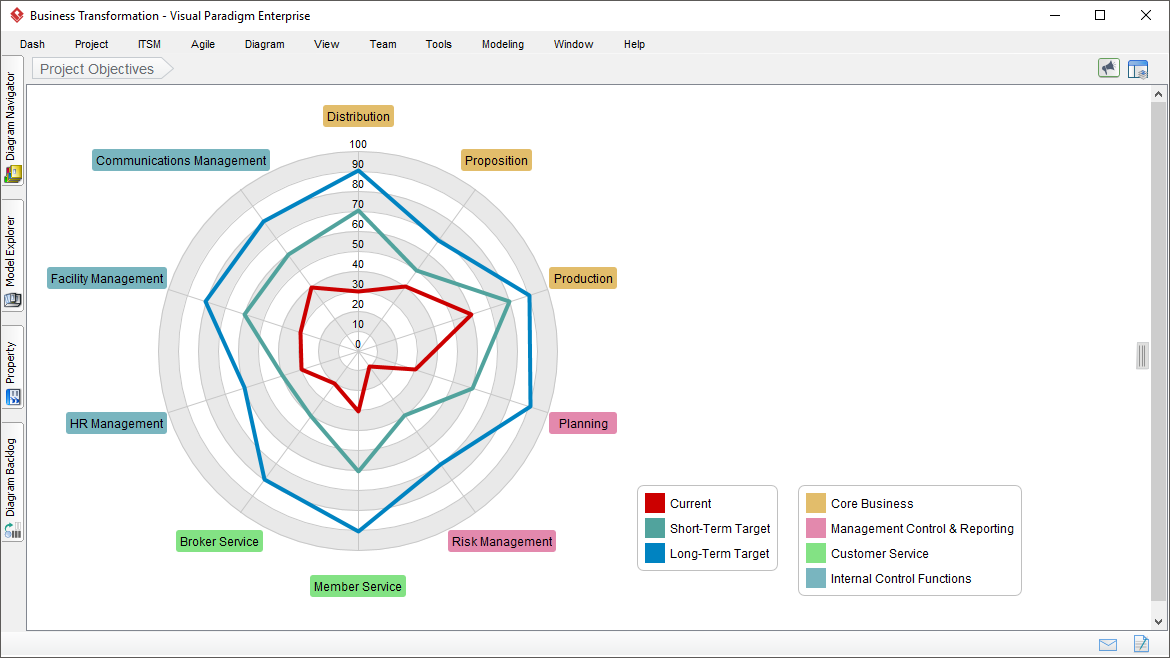The width and height of the screenshot is (1170, 658).
Task: Open the panel layout switcher icon
Action: click(1138, 69)
